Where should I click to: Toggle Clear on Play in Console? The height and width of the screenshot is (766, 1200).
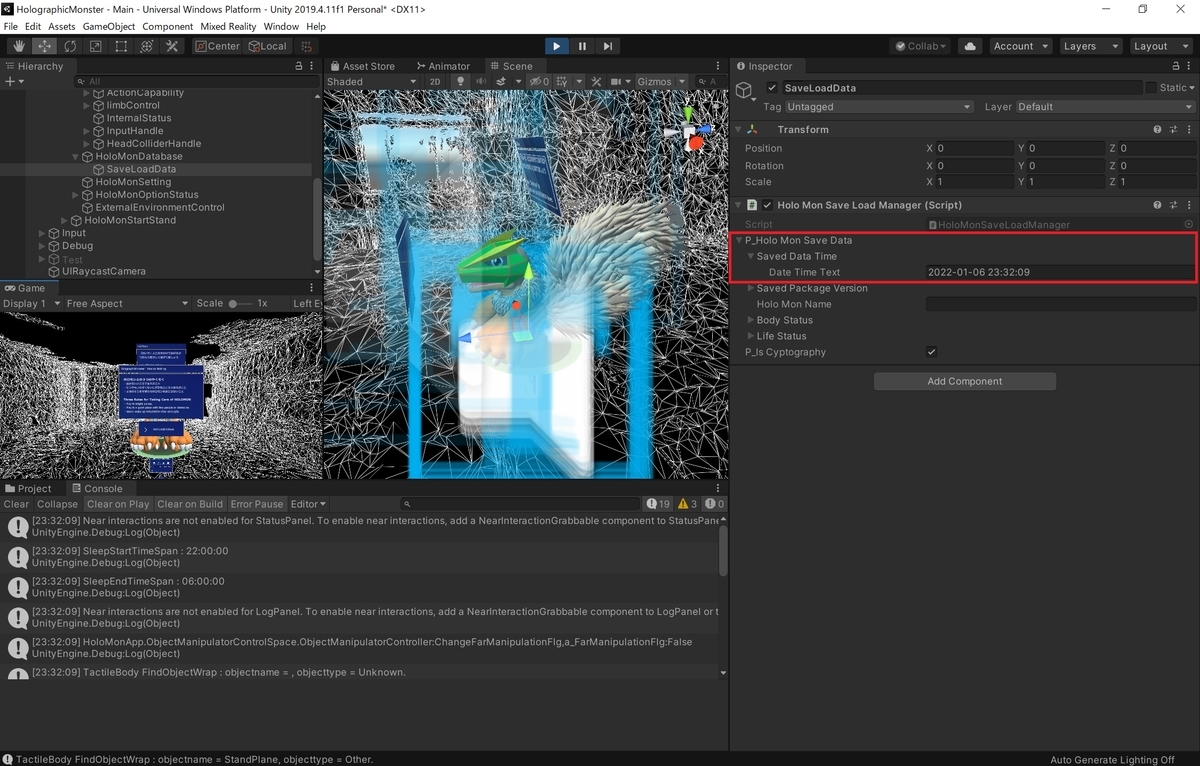[x=118, y=504]
